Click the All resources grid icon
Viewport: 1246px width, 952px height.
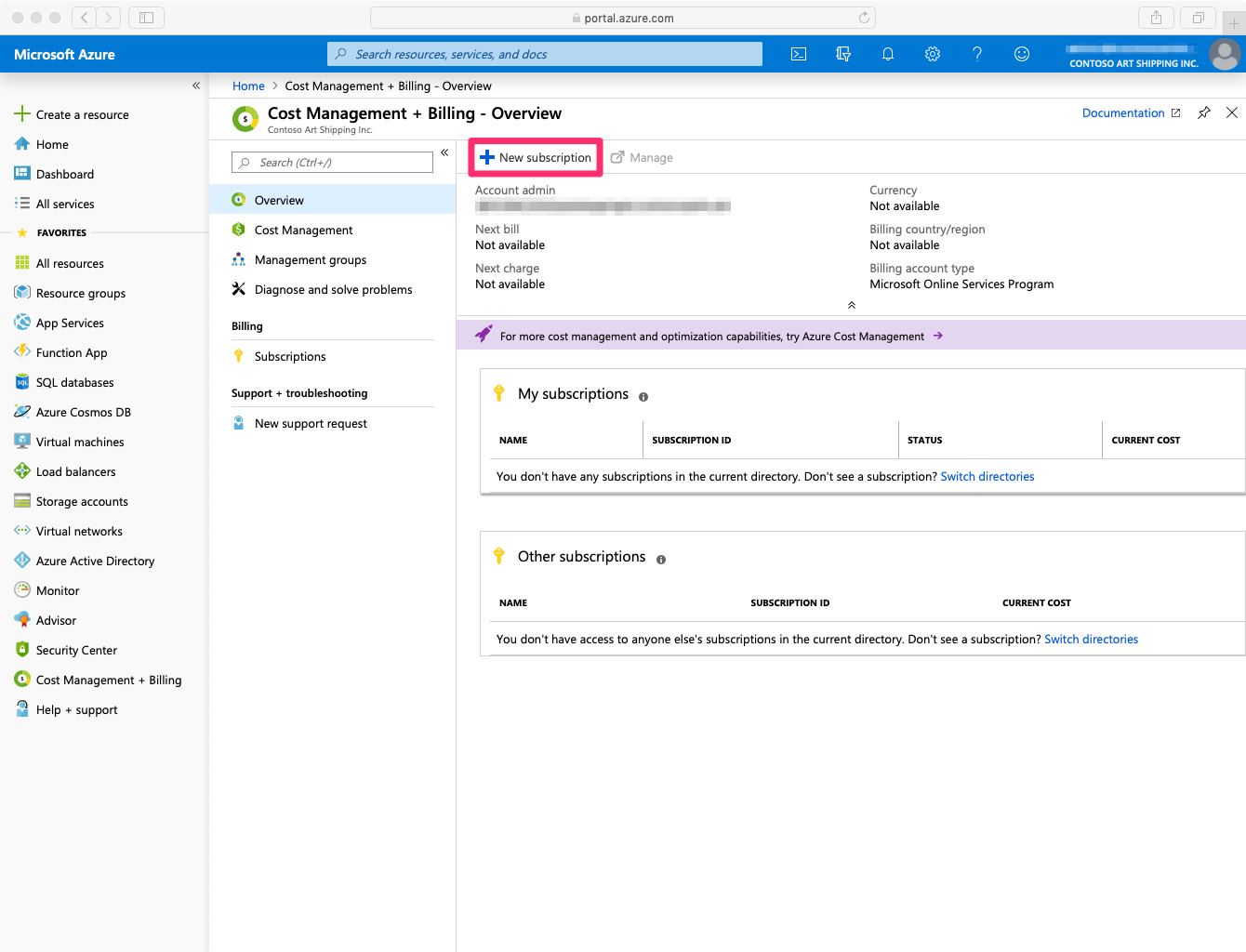(22, 263)
